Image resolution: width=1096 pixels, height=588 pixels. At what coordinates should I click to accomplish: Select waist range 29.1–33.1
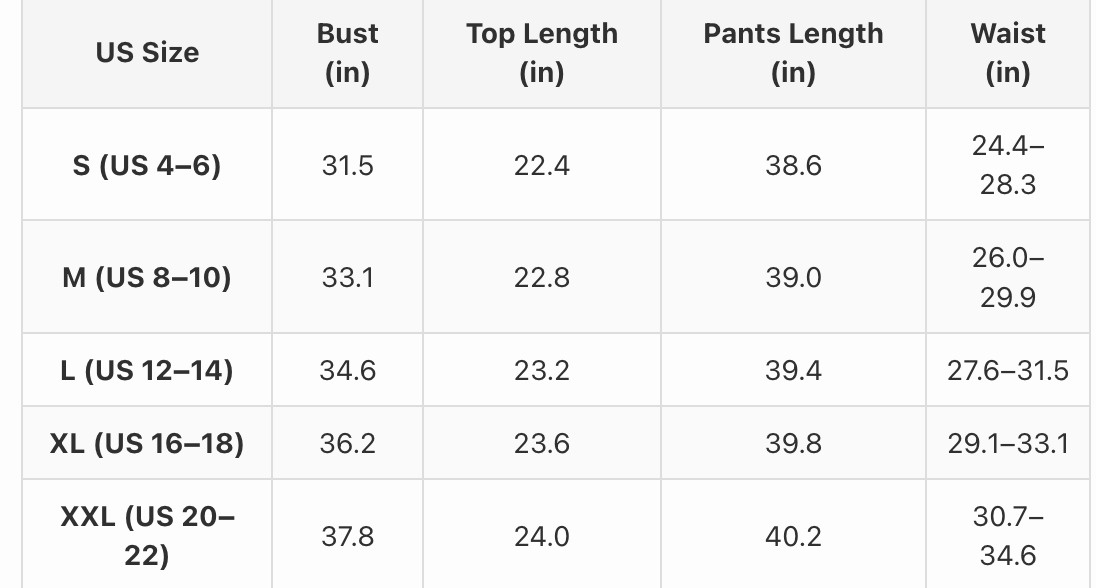tap(1008, 443)
